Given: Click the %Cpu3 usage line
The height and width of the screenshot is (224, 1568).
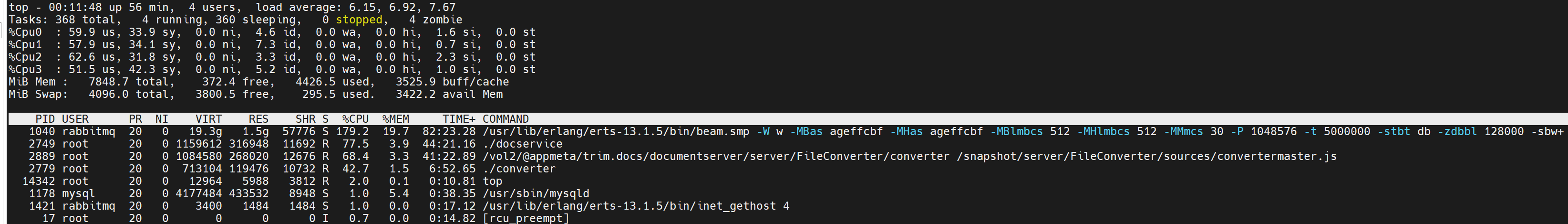Looking at the screenshot, I should 271,70.
